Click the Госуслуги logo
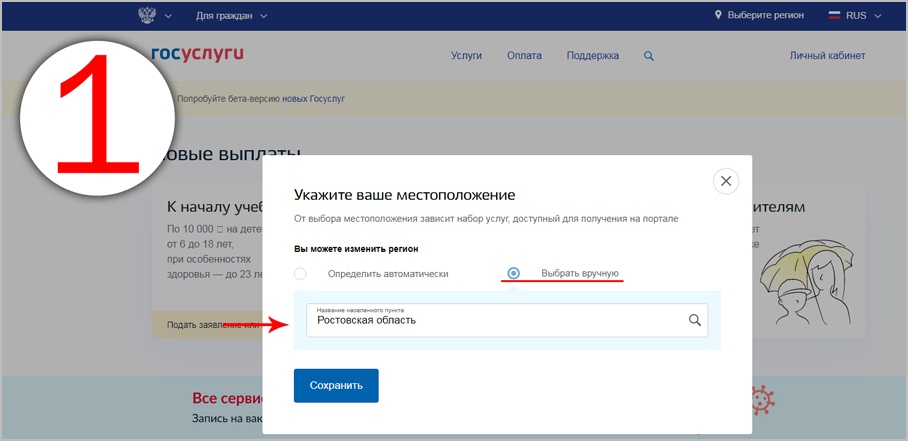Screen dimensions: 908x441 click(x=197, y=54)
